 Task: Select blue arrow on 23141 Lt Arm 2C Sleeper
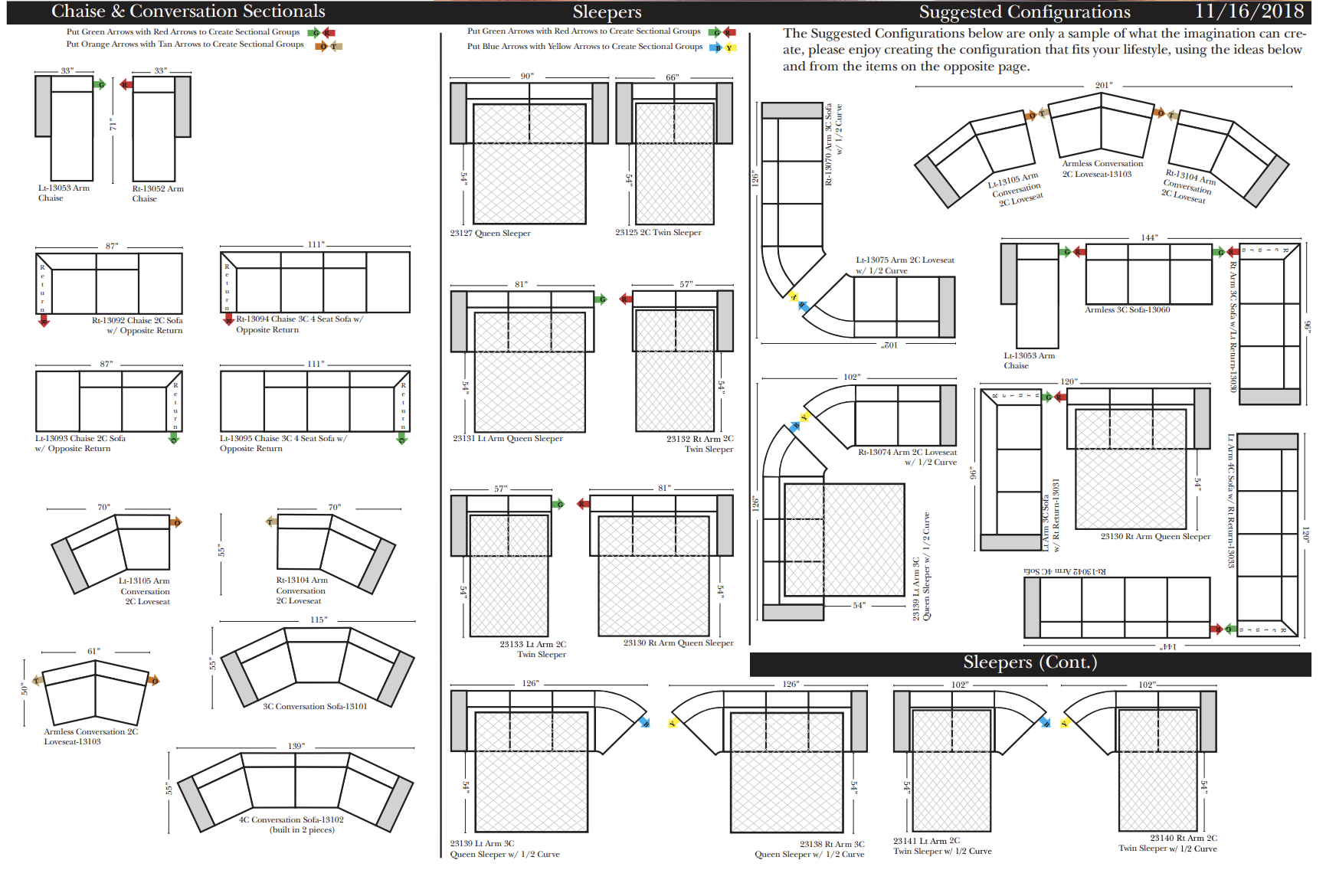(1046, 722)
